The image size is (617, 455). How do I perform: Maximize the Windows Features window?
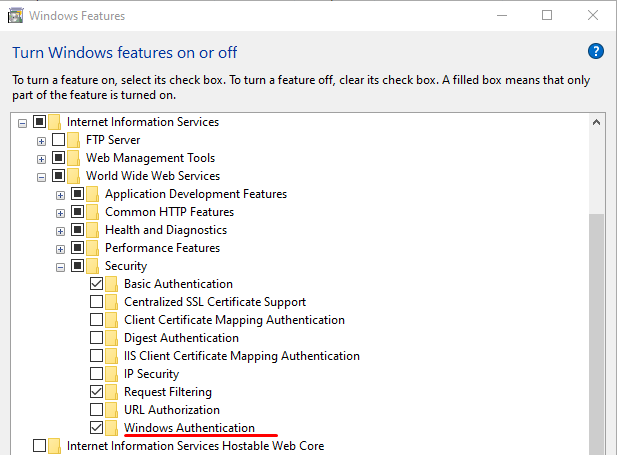547,15
